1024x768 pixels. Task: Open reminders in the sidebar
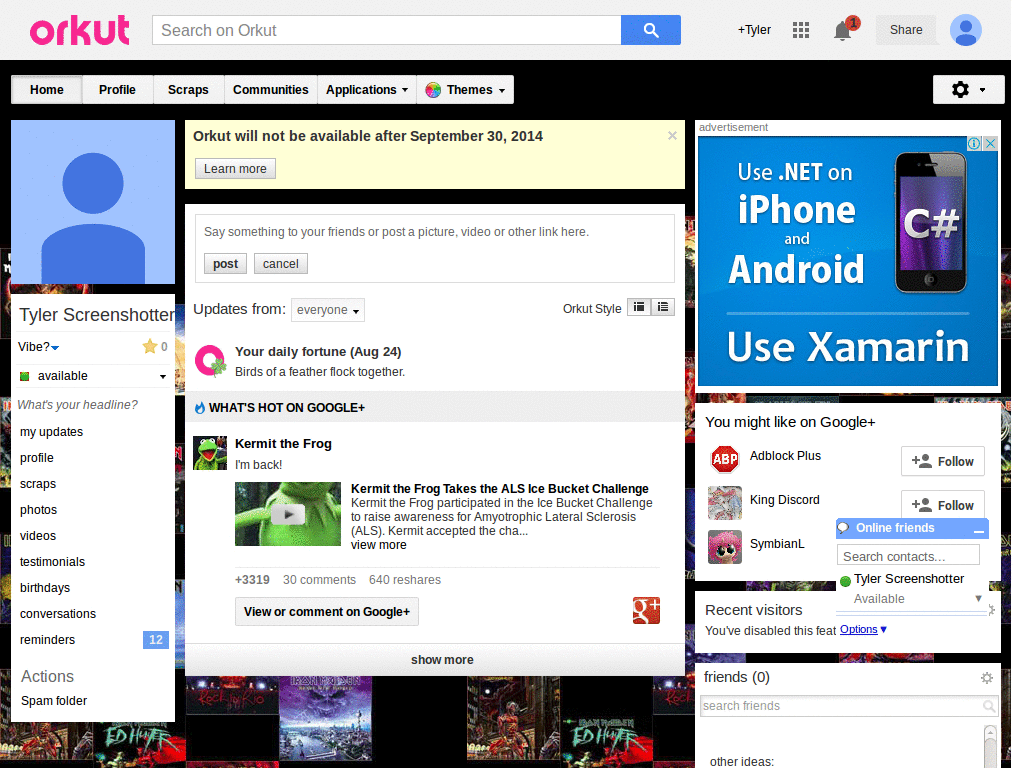pos(47,640)
